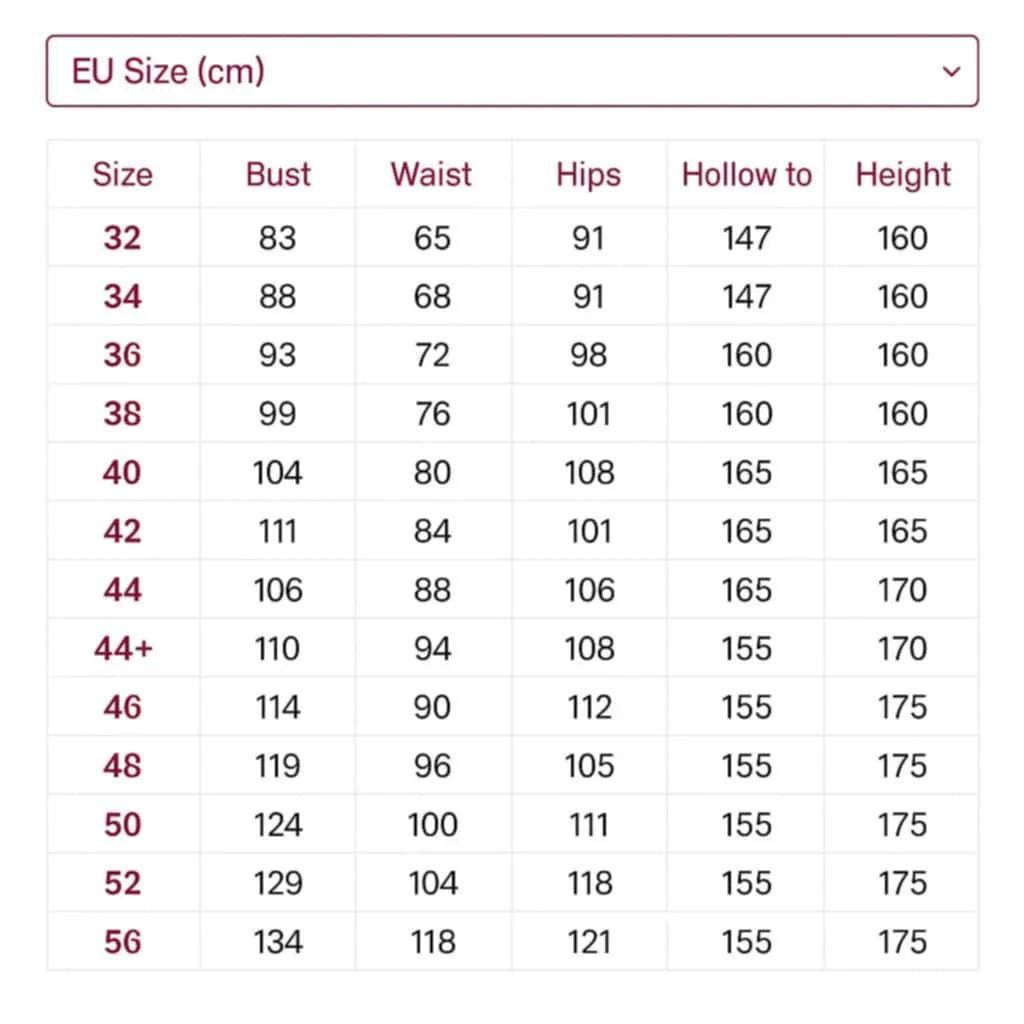Click the size 40 row label

pyautogui.click(x=122, y=472)
